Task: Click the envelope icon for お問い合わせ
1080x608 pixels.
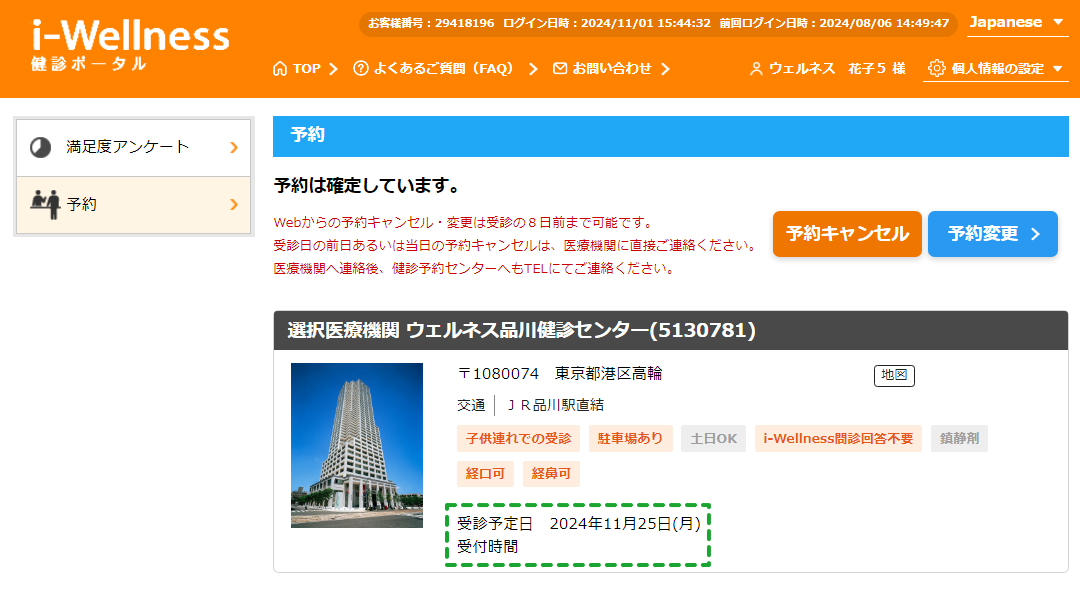Action: coord(560,68)
